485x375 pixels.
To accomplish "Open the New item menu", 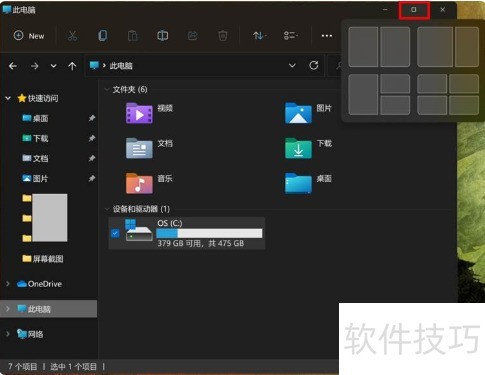I will 29,36.
